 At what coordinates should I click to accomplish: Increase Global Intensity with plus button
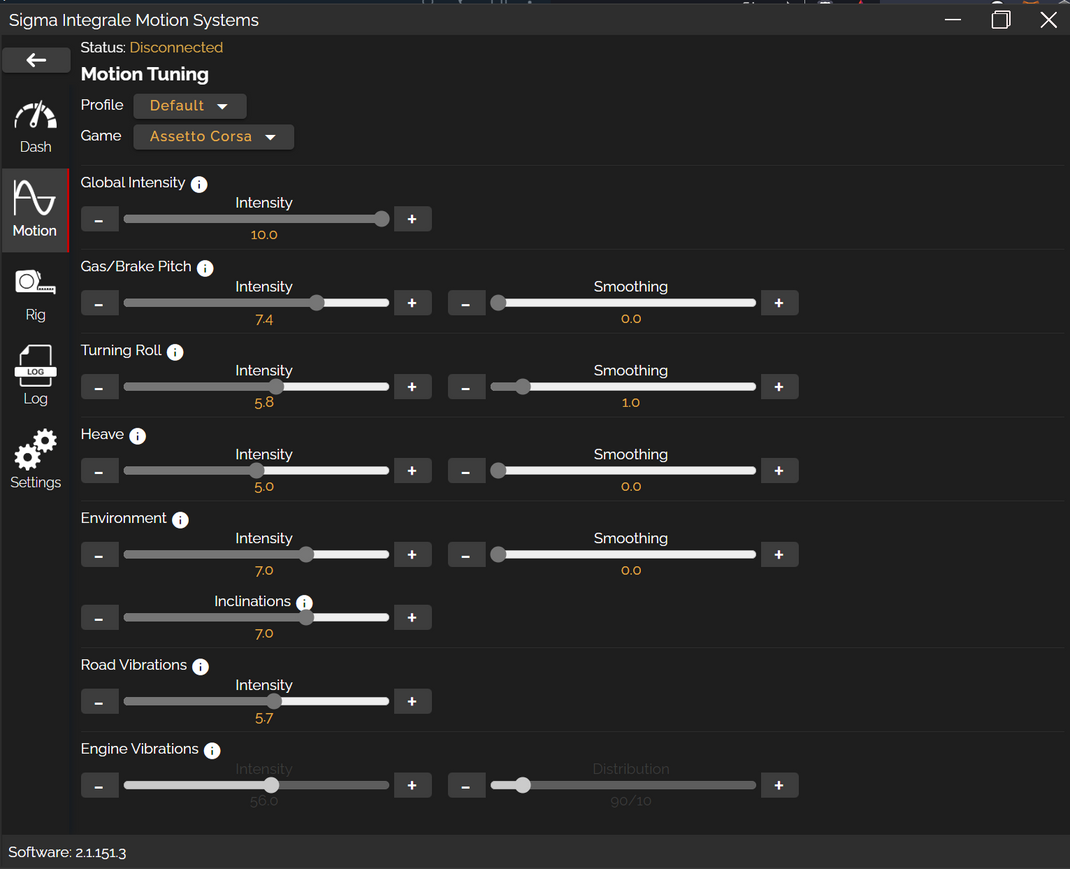point(412,219)
